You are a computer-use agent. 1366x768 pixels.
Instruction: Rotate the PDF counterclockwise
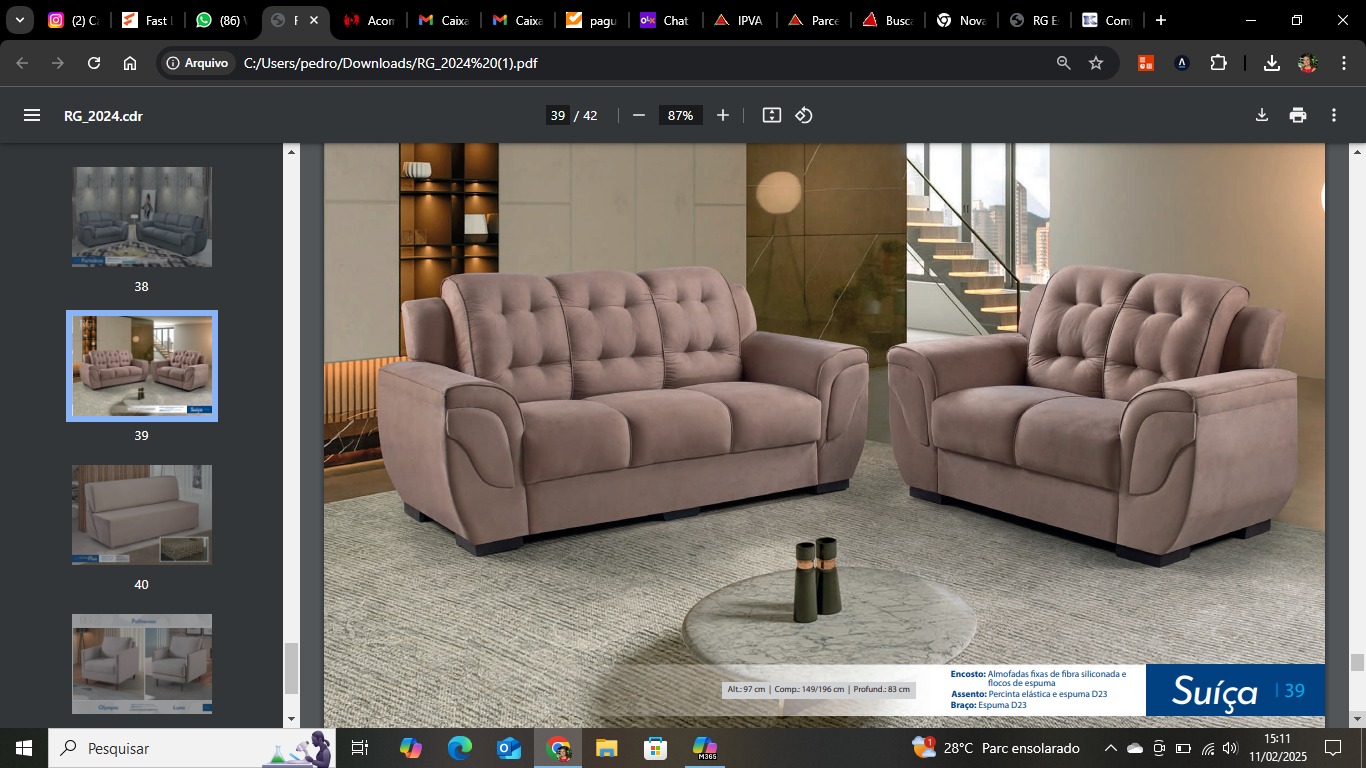click(804, 115)
